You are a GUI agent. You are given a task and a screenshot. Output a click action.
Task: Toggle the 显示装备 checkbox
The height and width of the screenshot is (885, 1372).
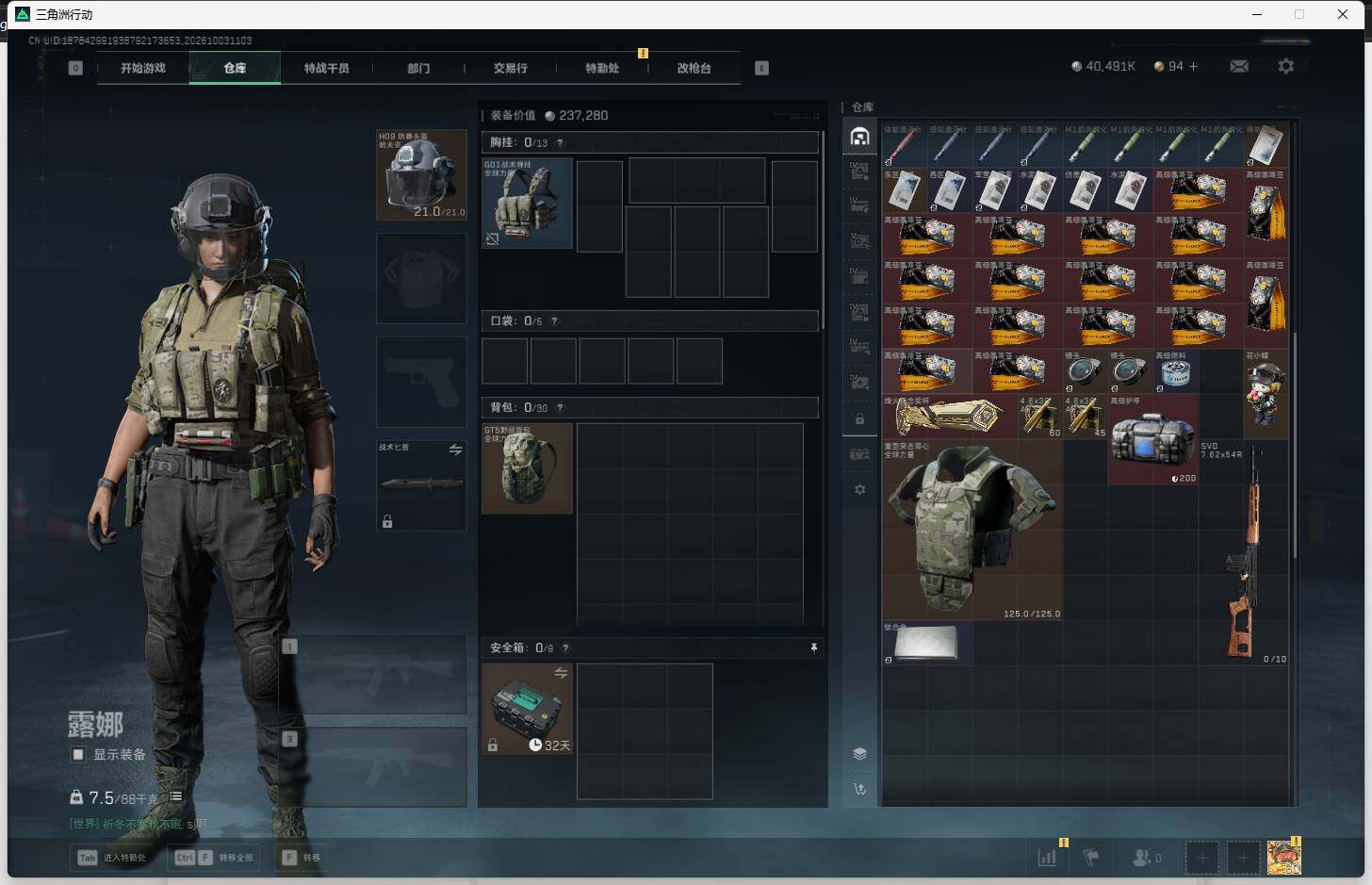point(78,754)
